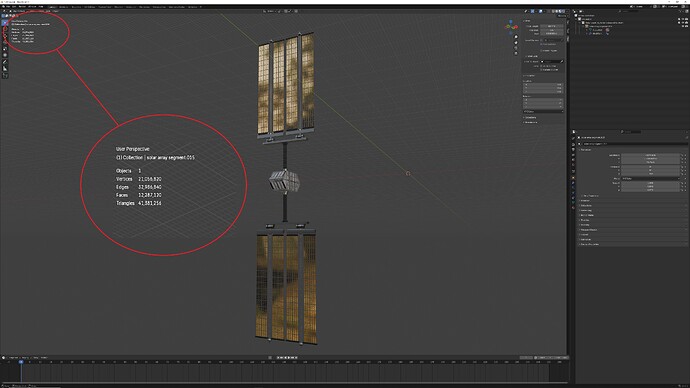Open the Item tab in the sidebar
The width and height of the screenshot is (690, 388).
[x=568, y=22]
